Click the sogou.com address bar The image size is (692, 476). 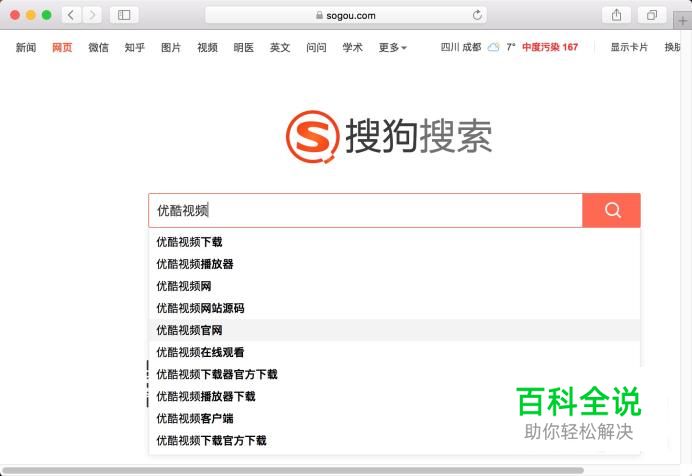(346, 15)
